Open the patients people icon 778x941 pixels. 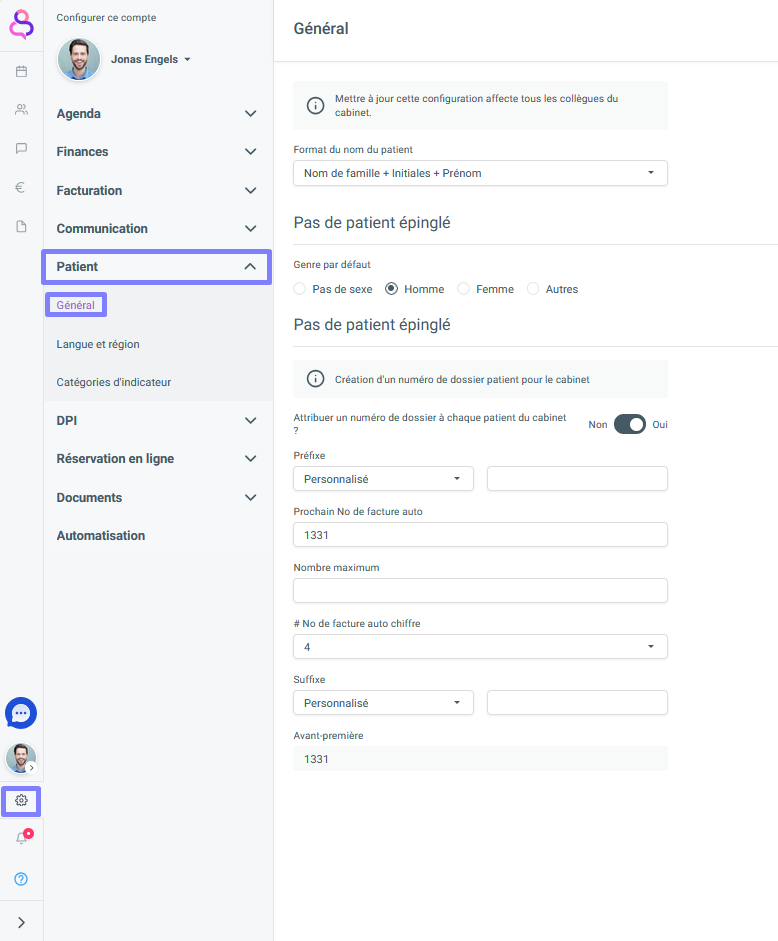click(x=22, y=110)
